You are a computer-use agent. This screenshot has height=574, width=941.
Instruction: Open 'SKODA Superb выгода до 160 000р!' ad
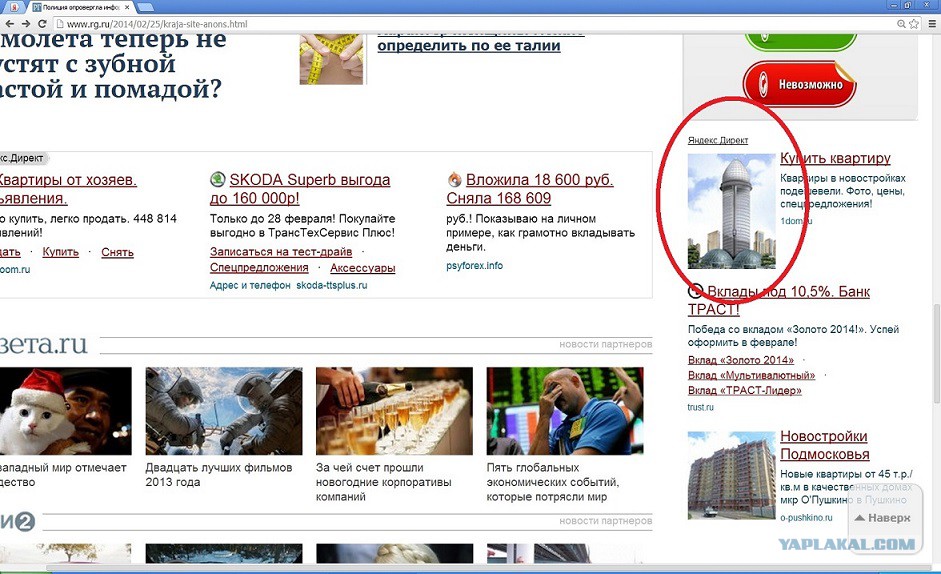[300, 189]
